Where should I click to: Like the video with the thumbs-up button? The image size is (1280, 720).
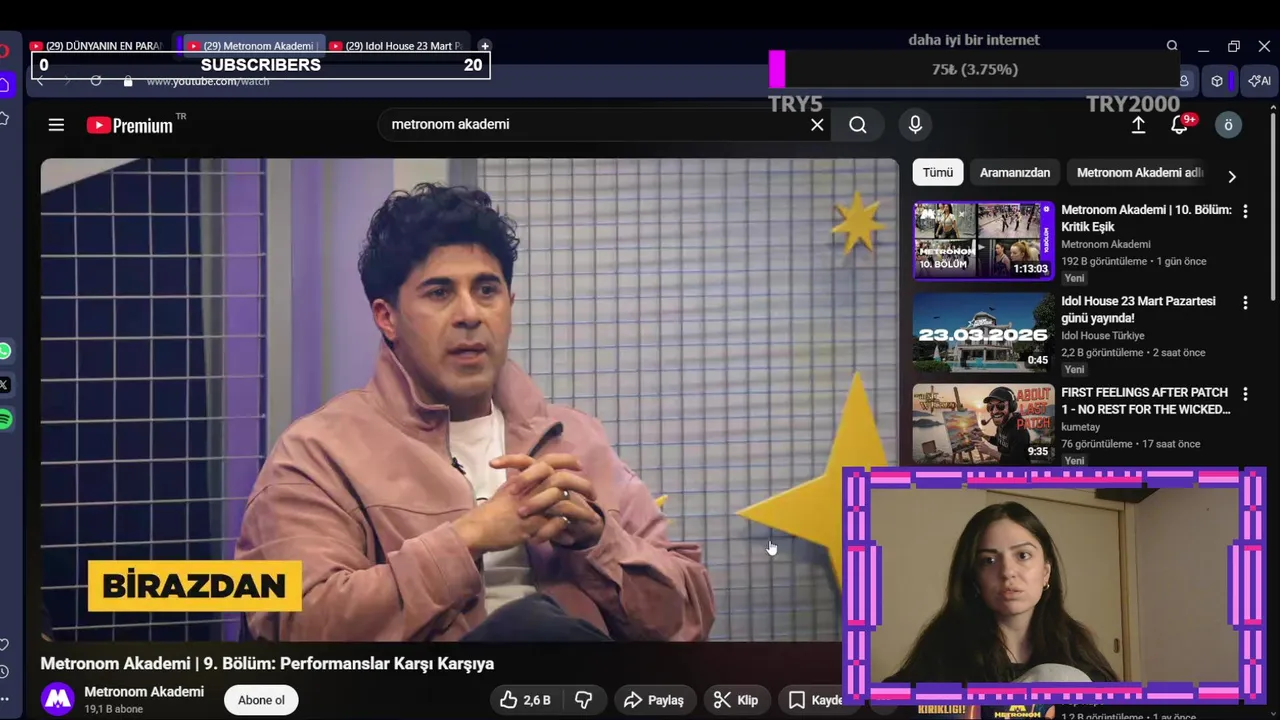coord(525,700)
